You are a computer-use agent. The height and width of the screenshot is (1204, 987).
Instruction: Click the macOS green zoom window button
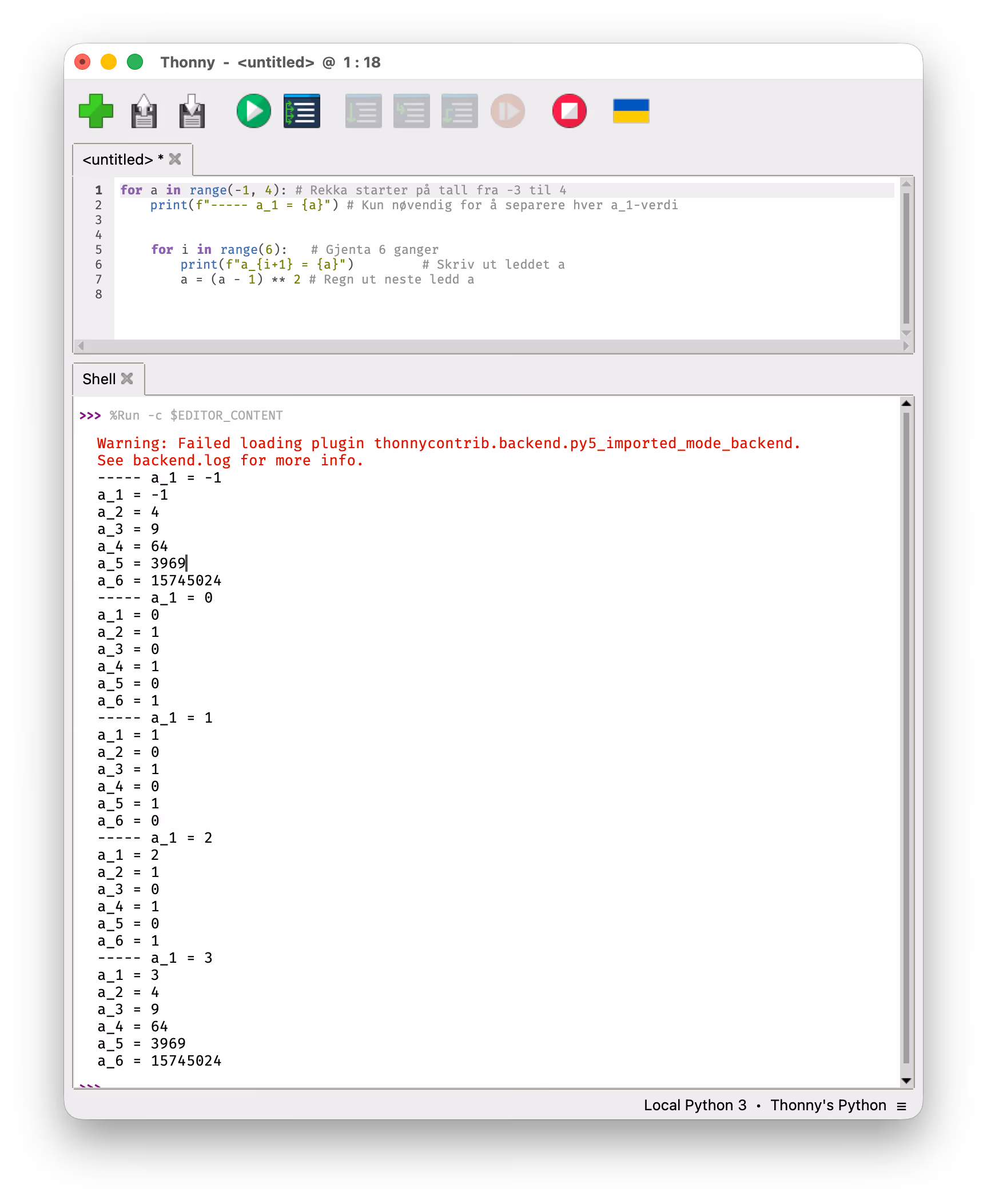[x=135, y=62]
